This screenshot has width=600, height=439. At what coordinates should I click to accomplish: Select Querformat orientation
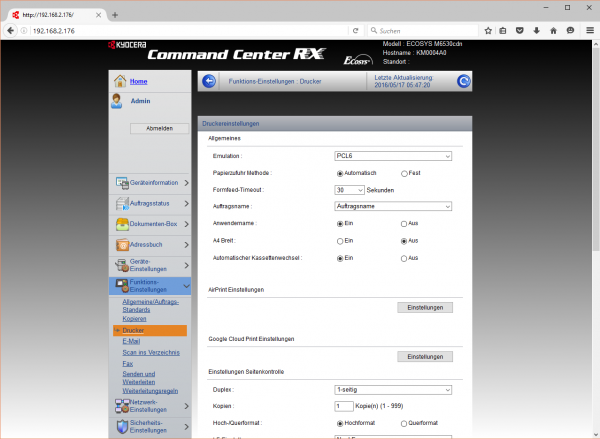tap(404, 423)
